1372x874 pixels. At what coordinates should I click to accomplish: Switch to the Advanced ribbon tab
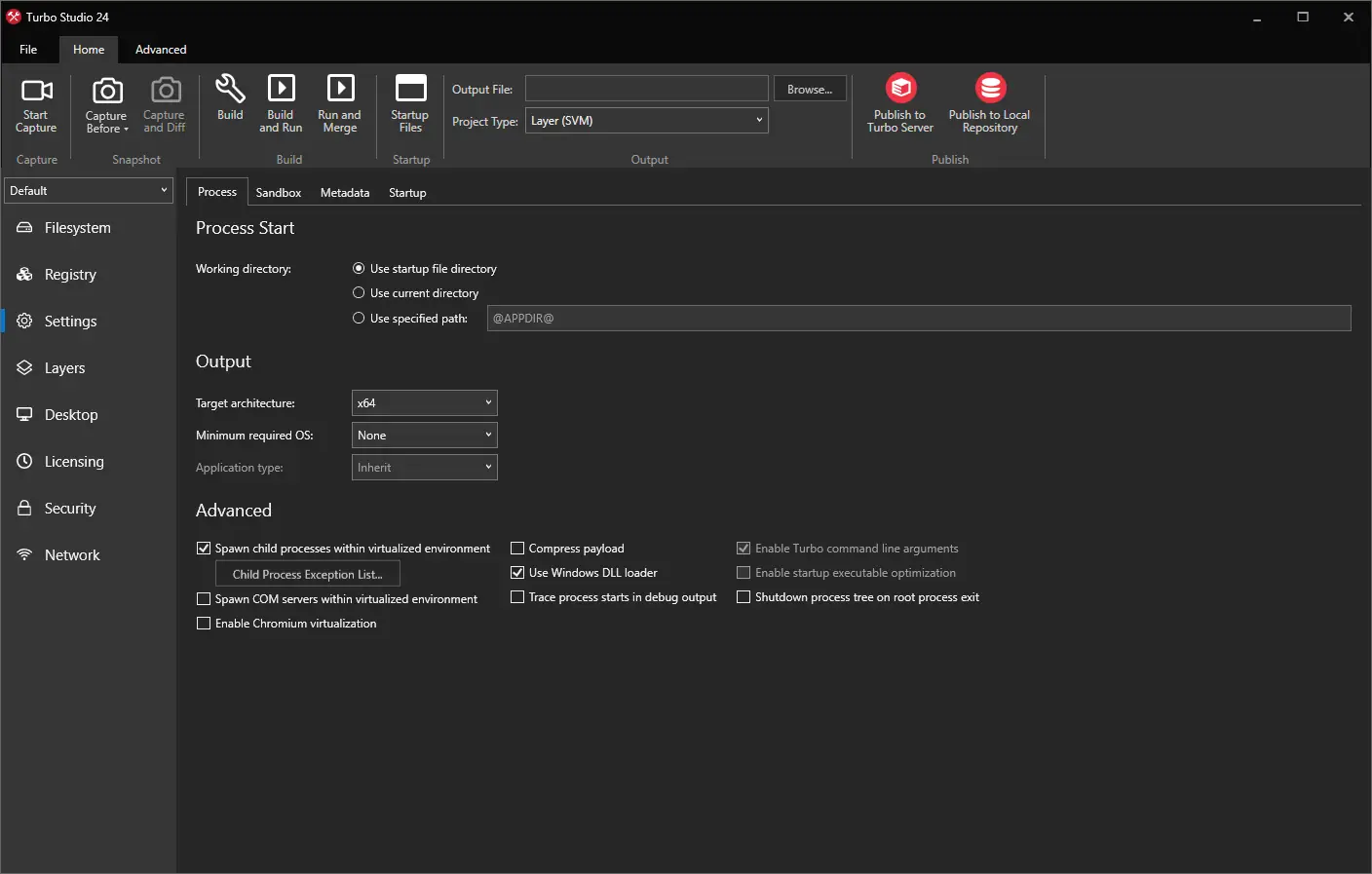click(x=161, y=50)
